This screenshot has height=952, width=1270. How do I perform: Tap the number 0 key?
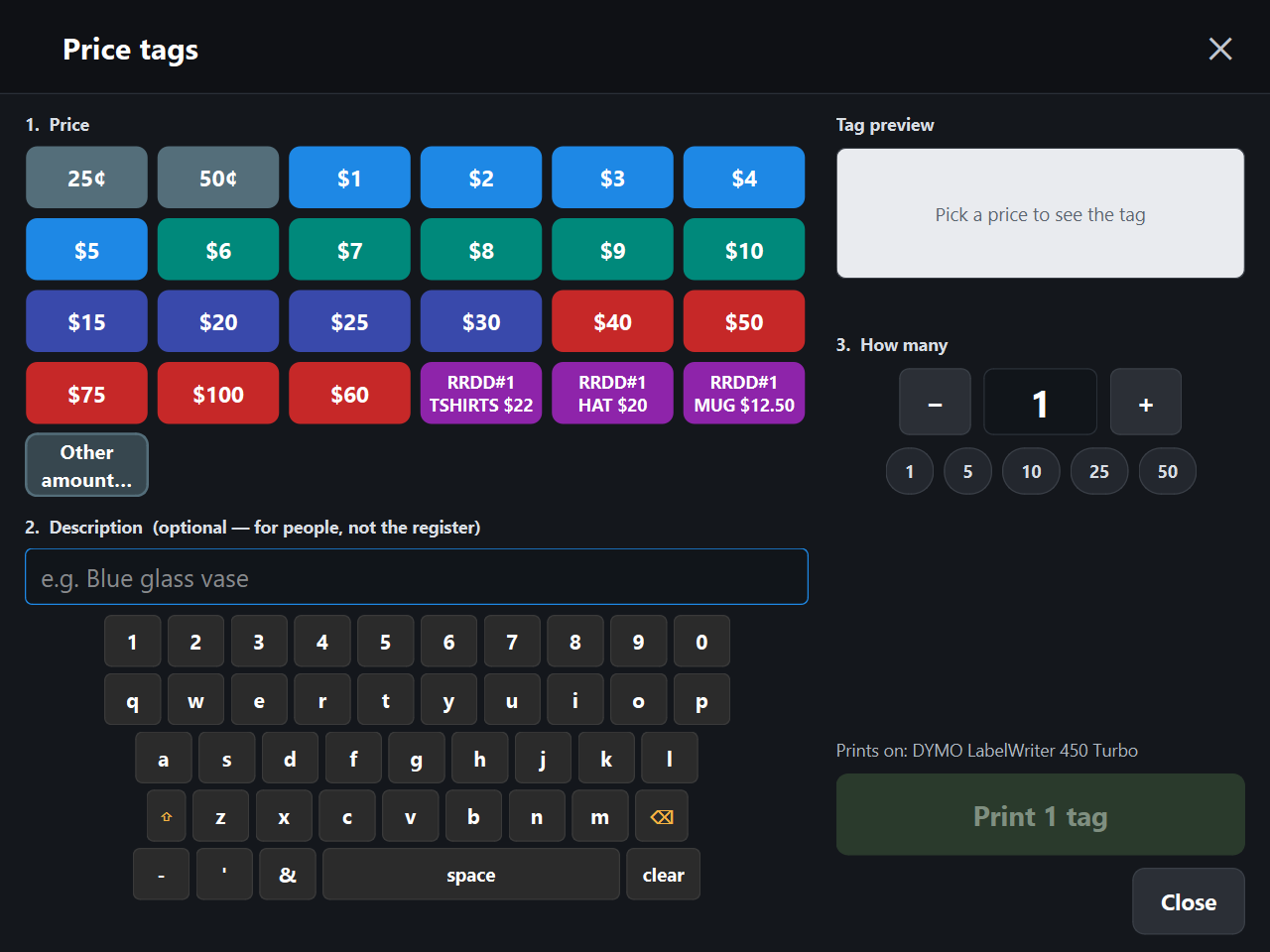(x=701, y=642)
